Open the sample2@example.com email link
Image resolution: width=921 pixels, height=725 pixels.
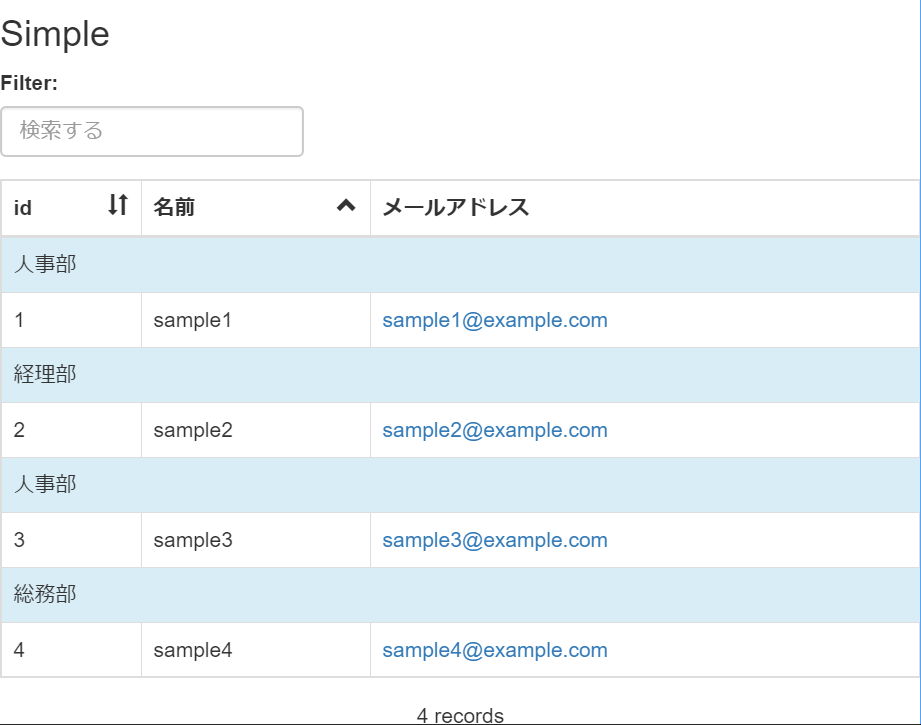point(495,430)
